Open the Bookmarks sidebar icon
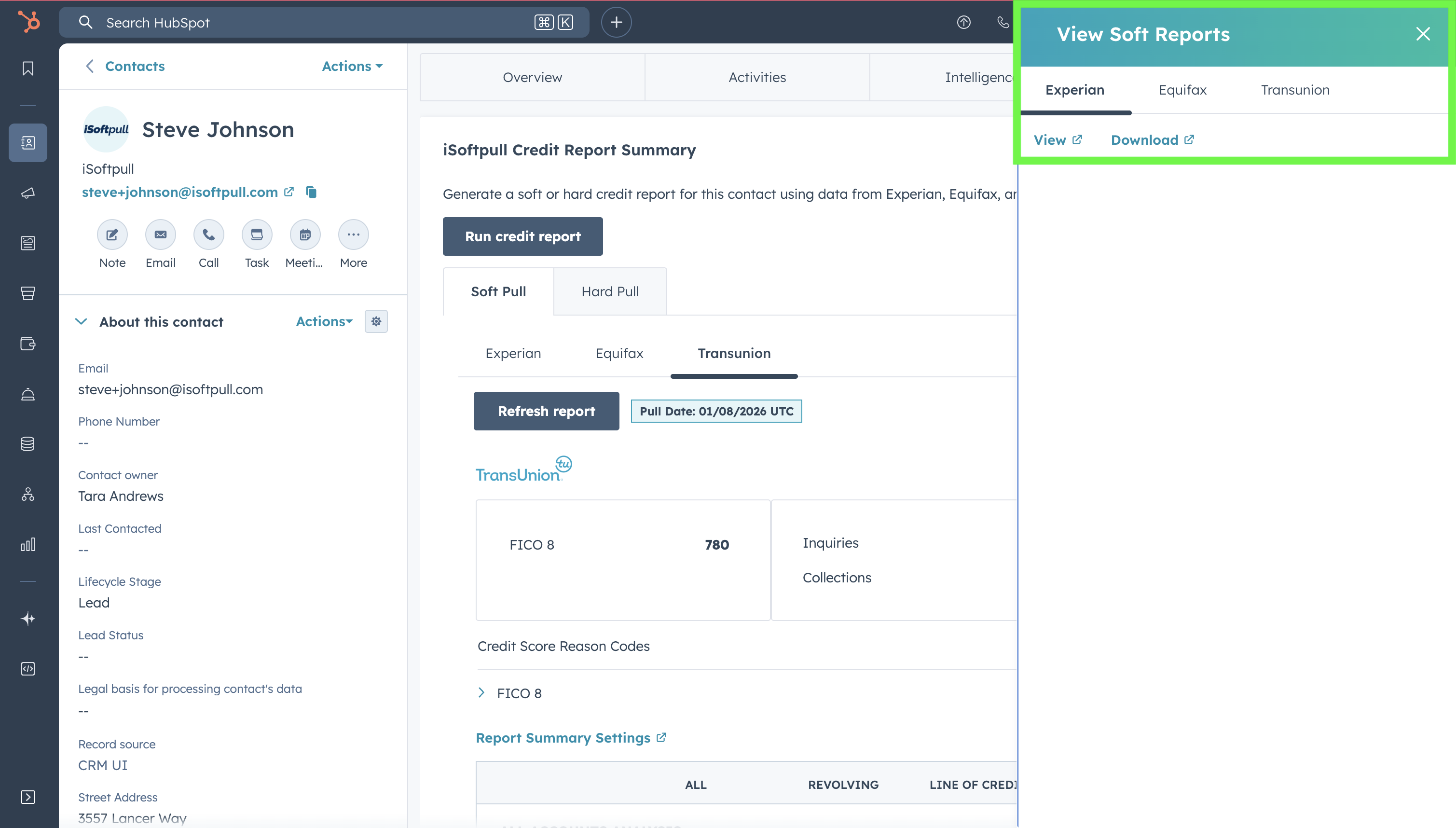Viewport: 1456px width, 828px height. pos(28,69)
